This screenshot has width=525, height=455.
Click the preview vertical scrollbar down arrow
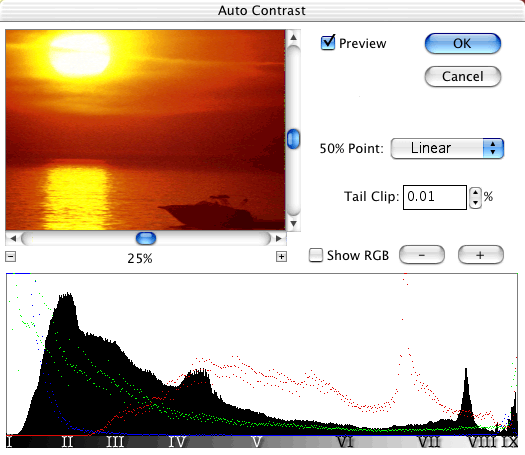tap(294, 223)
